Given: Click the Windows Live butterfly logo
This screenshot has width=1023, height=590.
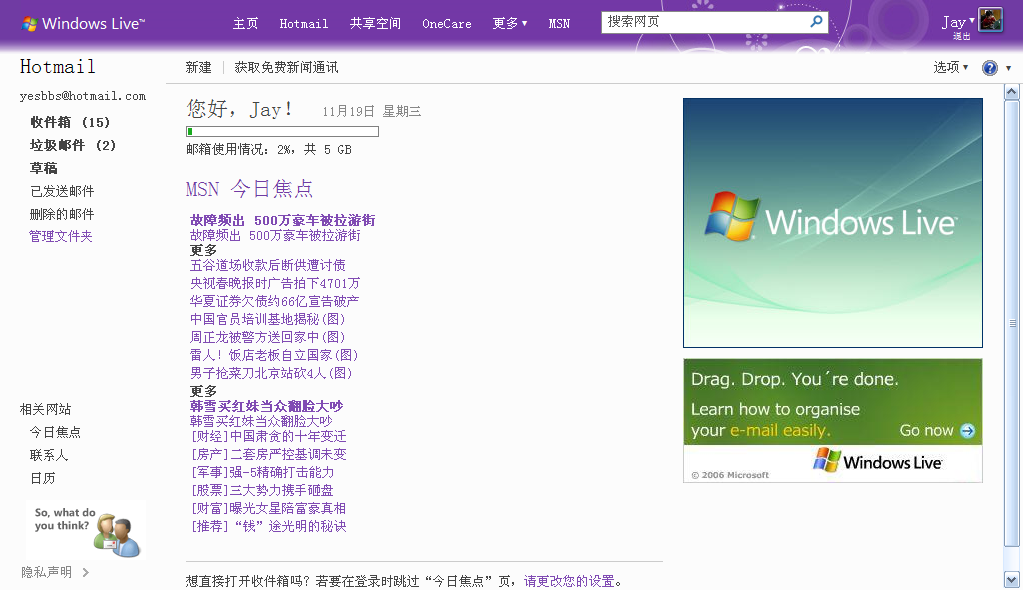Looking at the screenshot, I should [29, 24].
